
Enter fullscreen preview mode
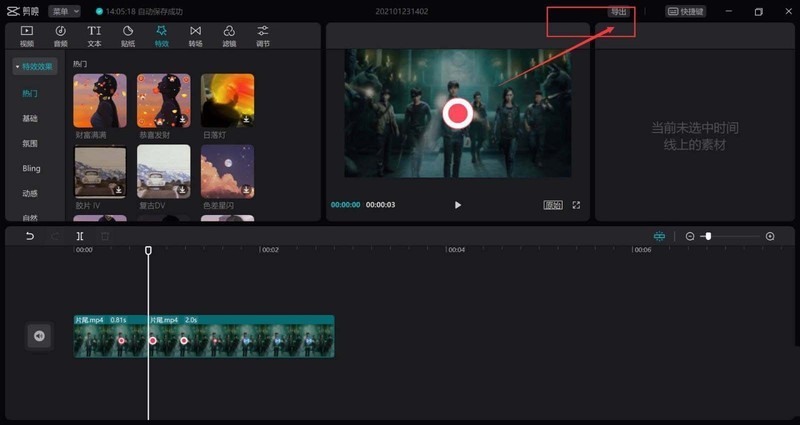coord(576,205)
